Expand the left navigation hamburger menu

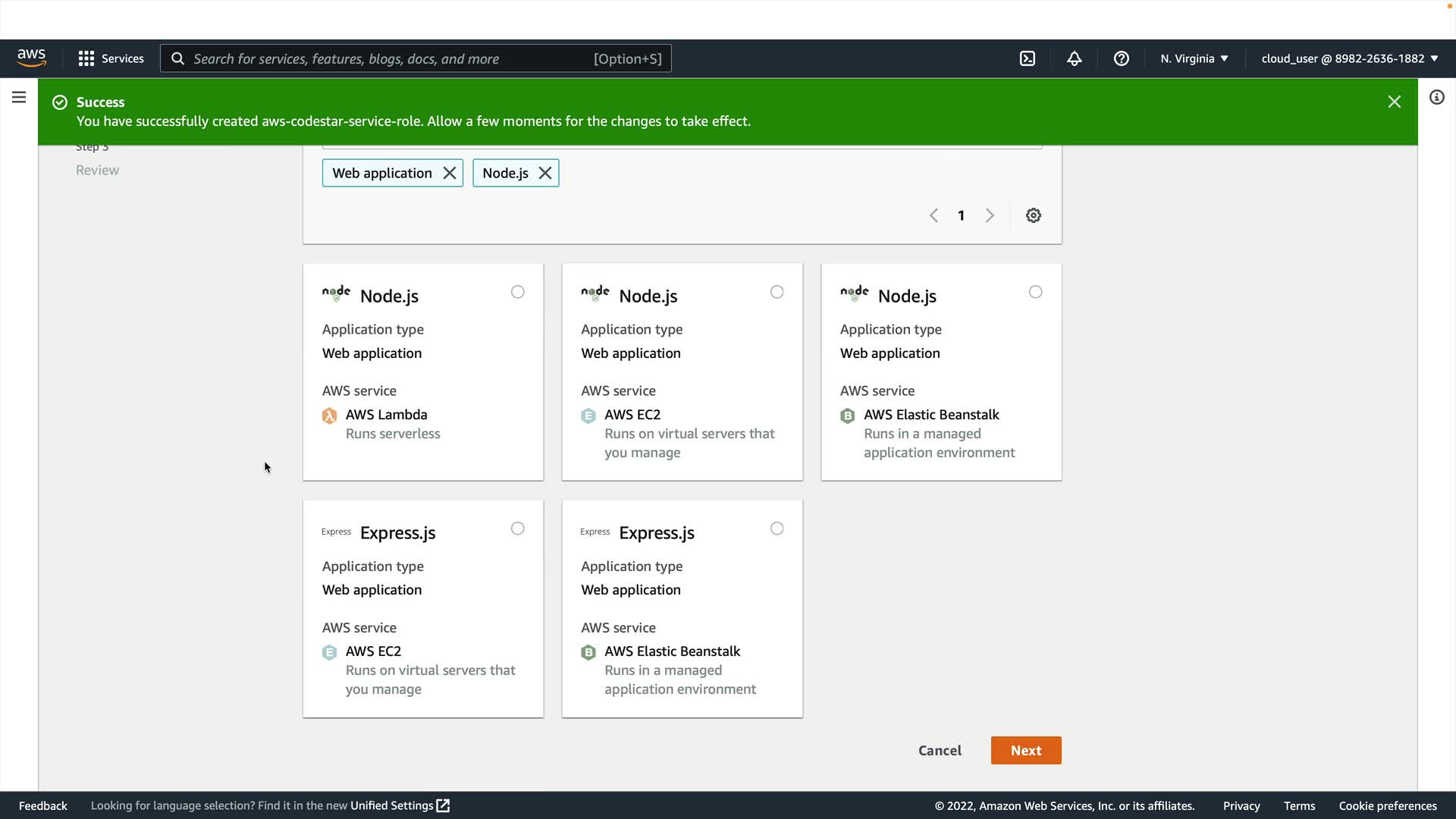pos(19,97)
